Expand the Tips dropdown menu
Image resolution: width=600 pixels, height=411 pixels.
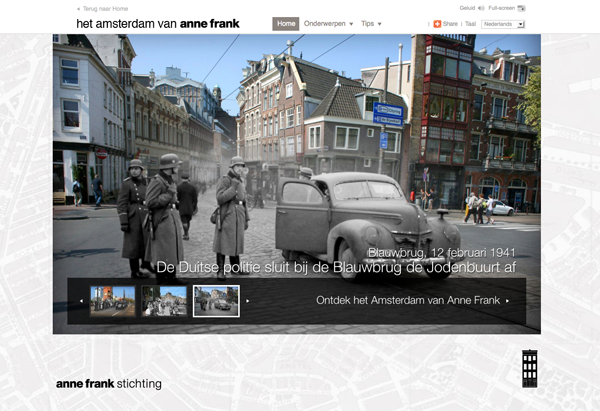371,24
